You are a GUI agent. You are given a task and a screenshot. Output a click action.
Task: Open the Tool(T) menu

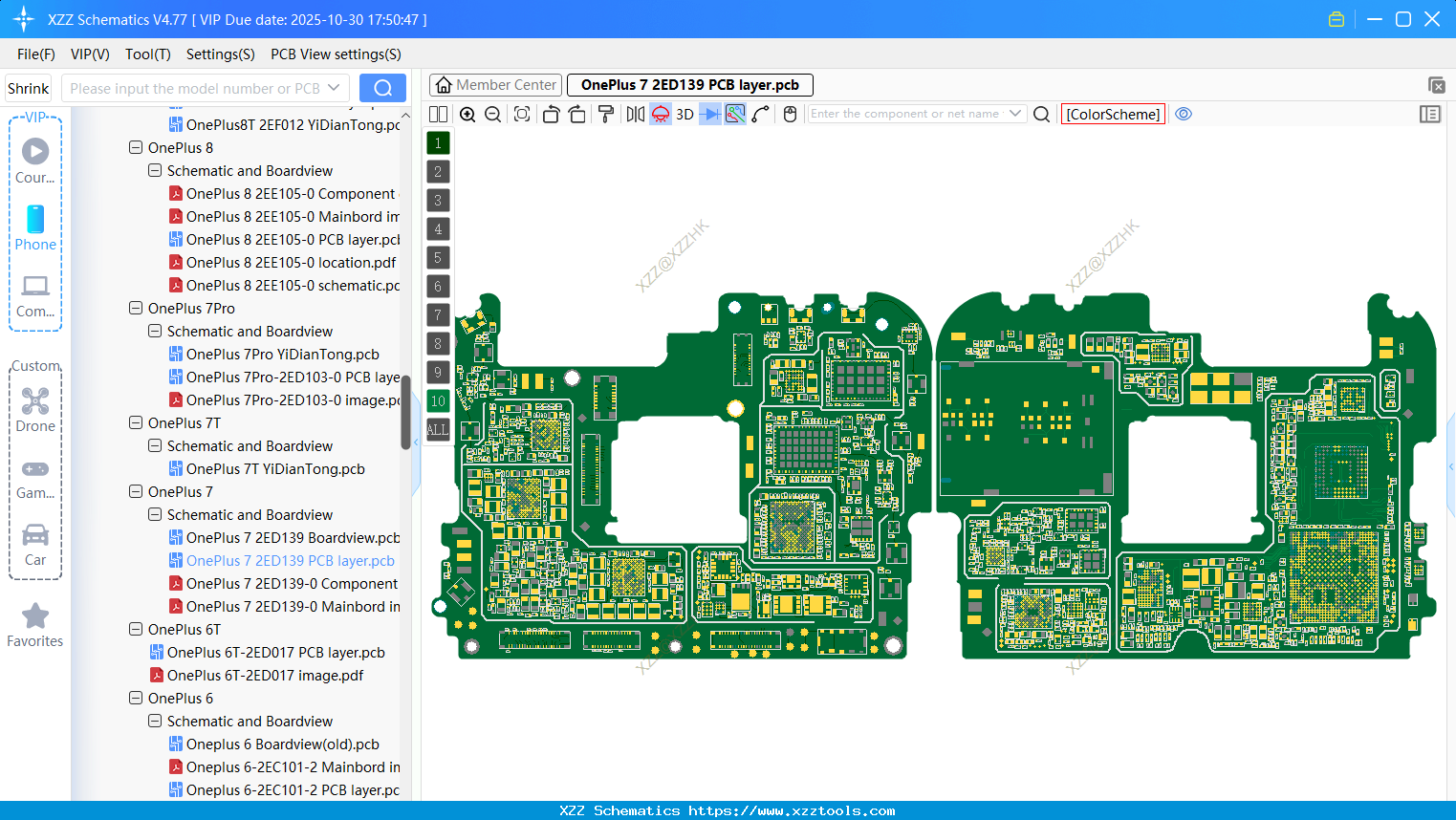pyautogui.click(x=147, y=54)
